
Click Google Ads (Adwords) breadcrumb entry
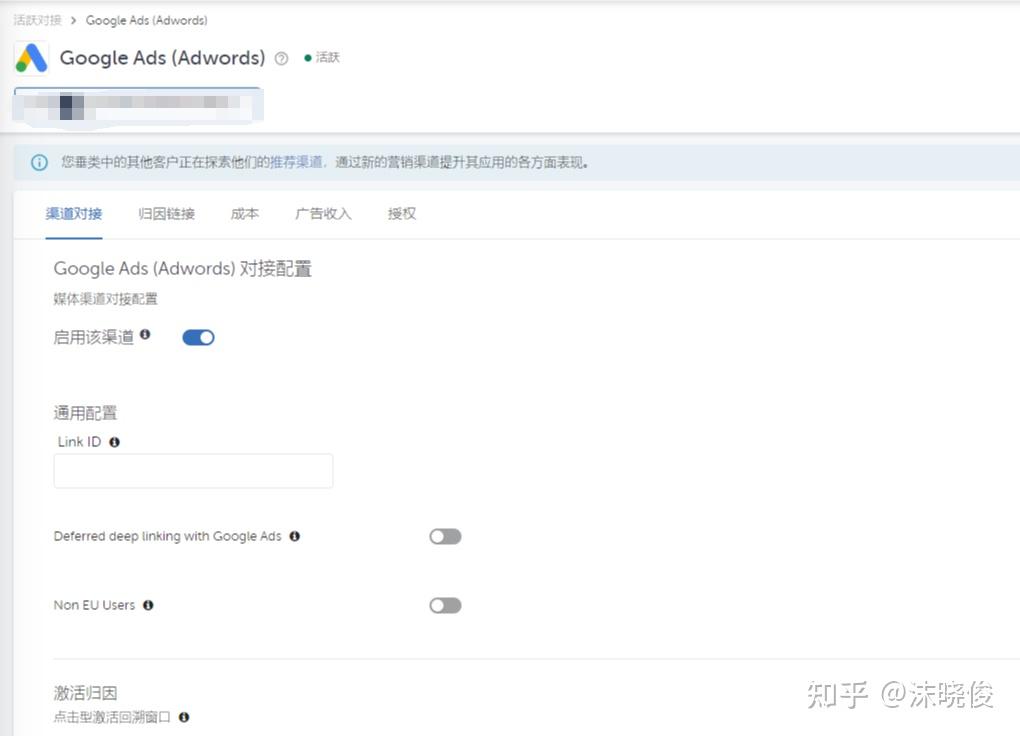tap(146, 20)
